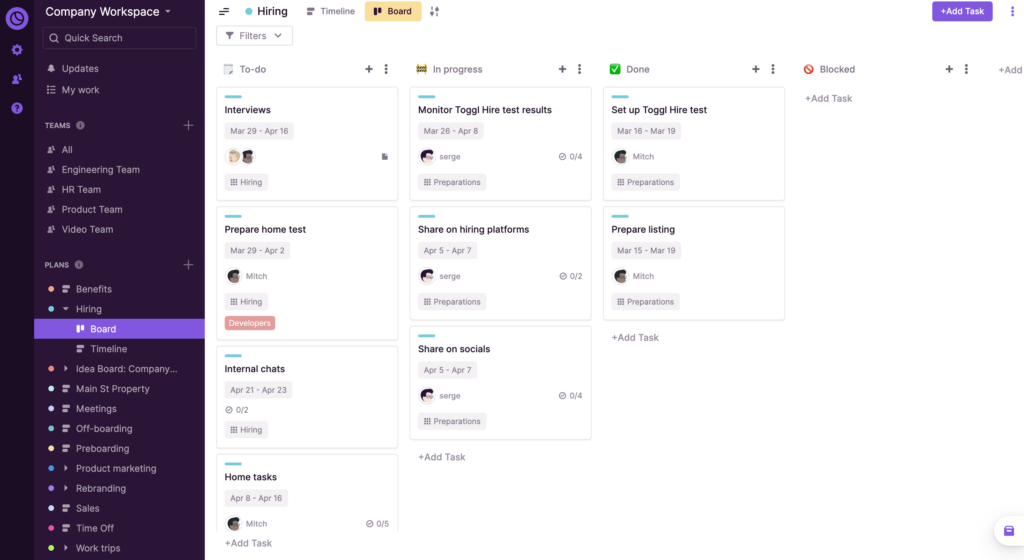Toggle the 0/4 checklist on Share on socials card
Image resolution: width=1024 pixels, height=560 pixels.
coord(570,396)
